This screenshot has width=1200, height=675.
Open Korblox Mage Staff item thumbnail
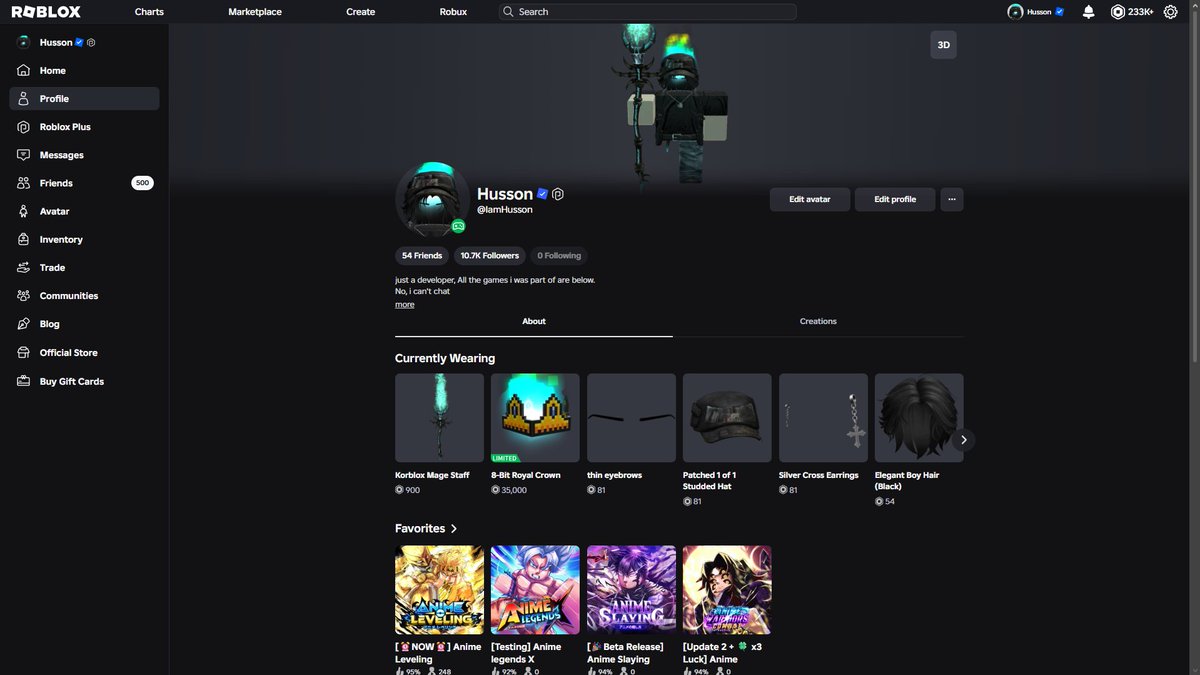pyautogui.click(x=439, y=418)
